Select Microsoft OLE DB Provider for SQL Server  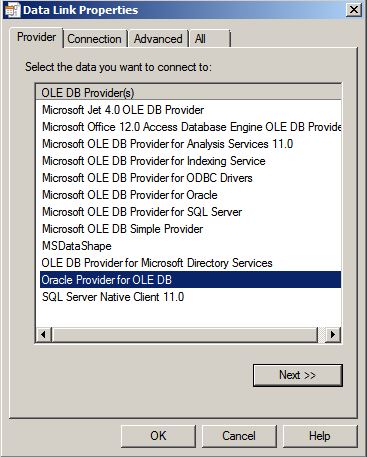[x=190, y=212]
